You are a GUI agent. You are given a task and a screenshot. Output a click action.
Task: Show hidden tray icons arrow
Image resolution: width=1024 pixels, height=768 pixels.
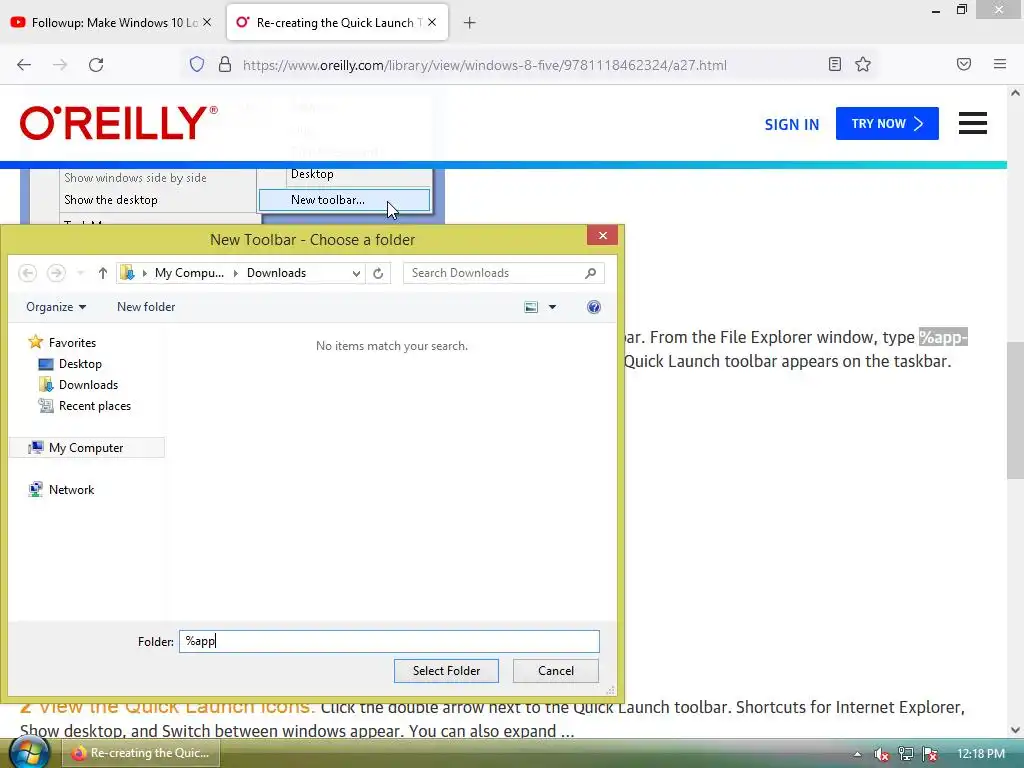coord(857,754)
